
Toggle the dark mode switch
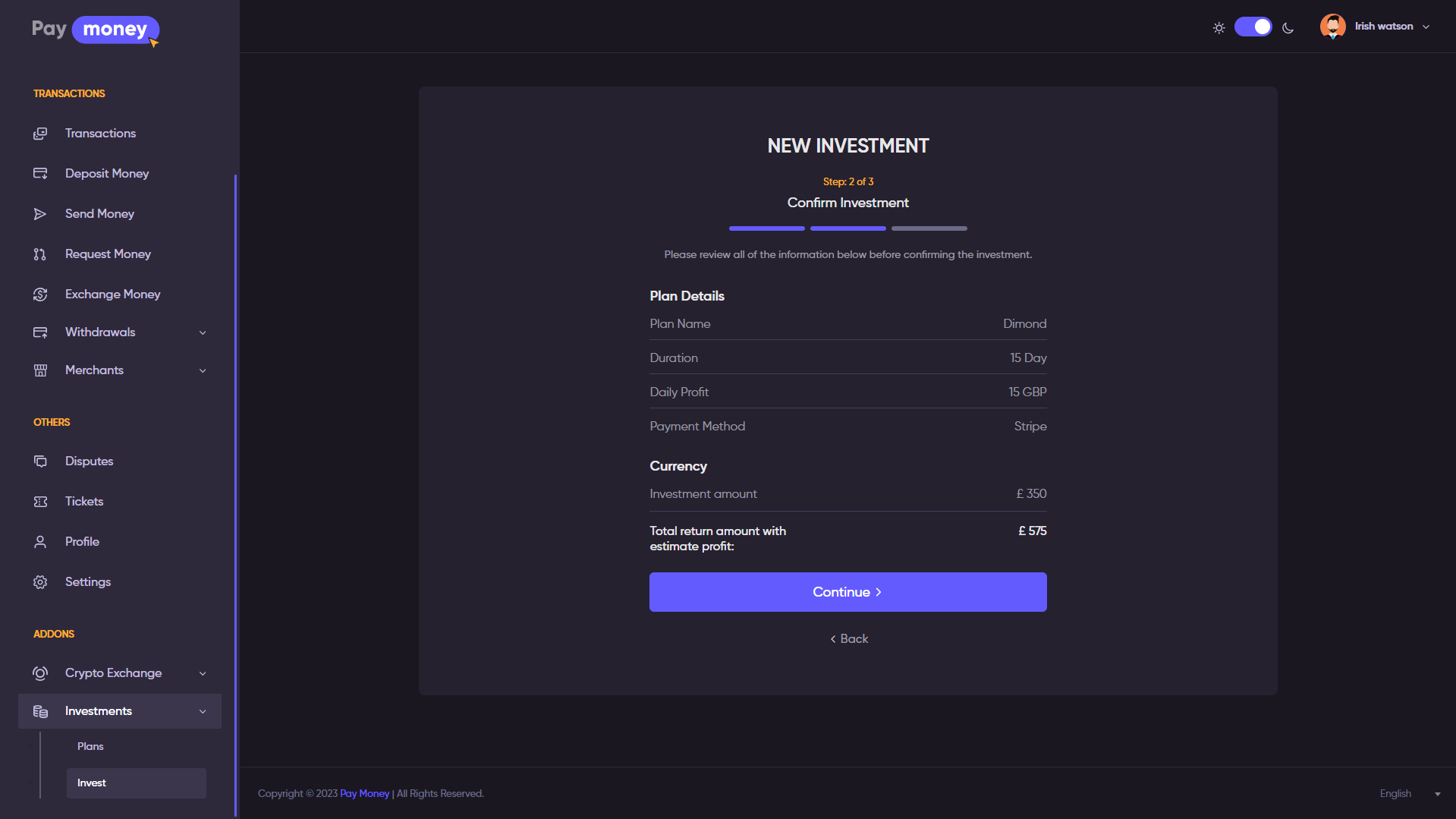pos(1253,27)
